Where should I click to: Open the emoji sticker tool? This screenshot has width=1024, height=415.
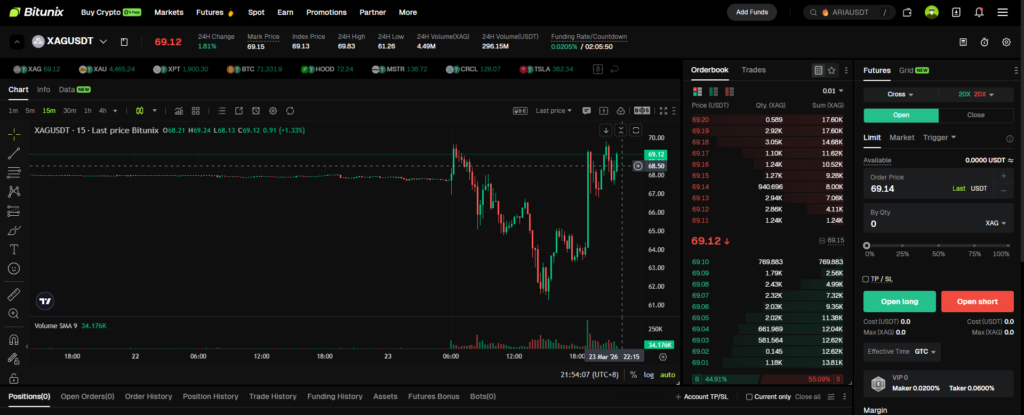point(14,268)
